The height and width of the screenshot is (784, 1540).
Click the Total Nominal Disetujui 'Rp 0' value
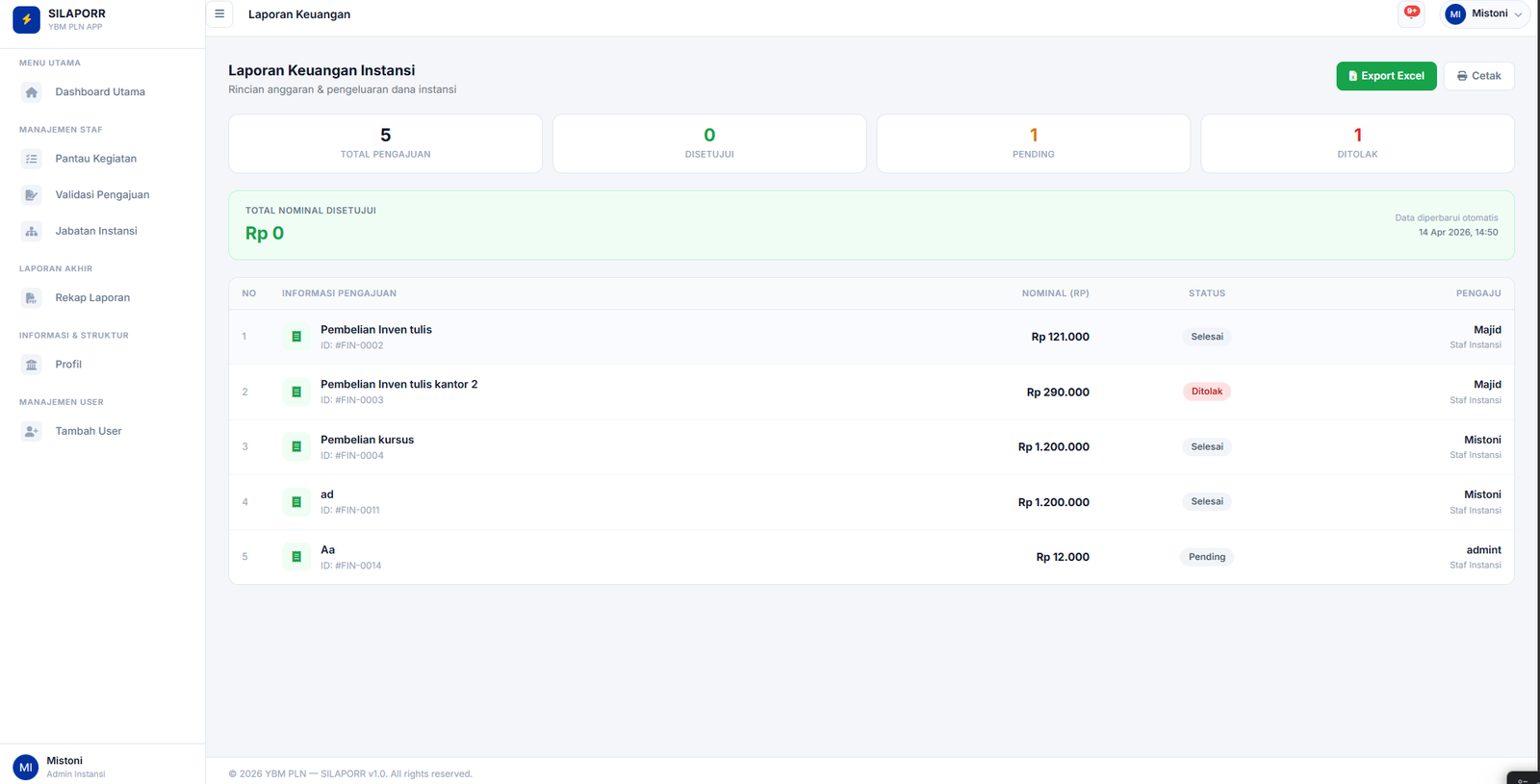pyautogui.click(x=265, y=233)
